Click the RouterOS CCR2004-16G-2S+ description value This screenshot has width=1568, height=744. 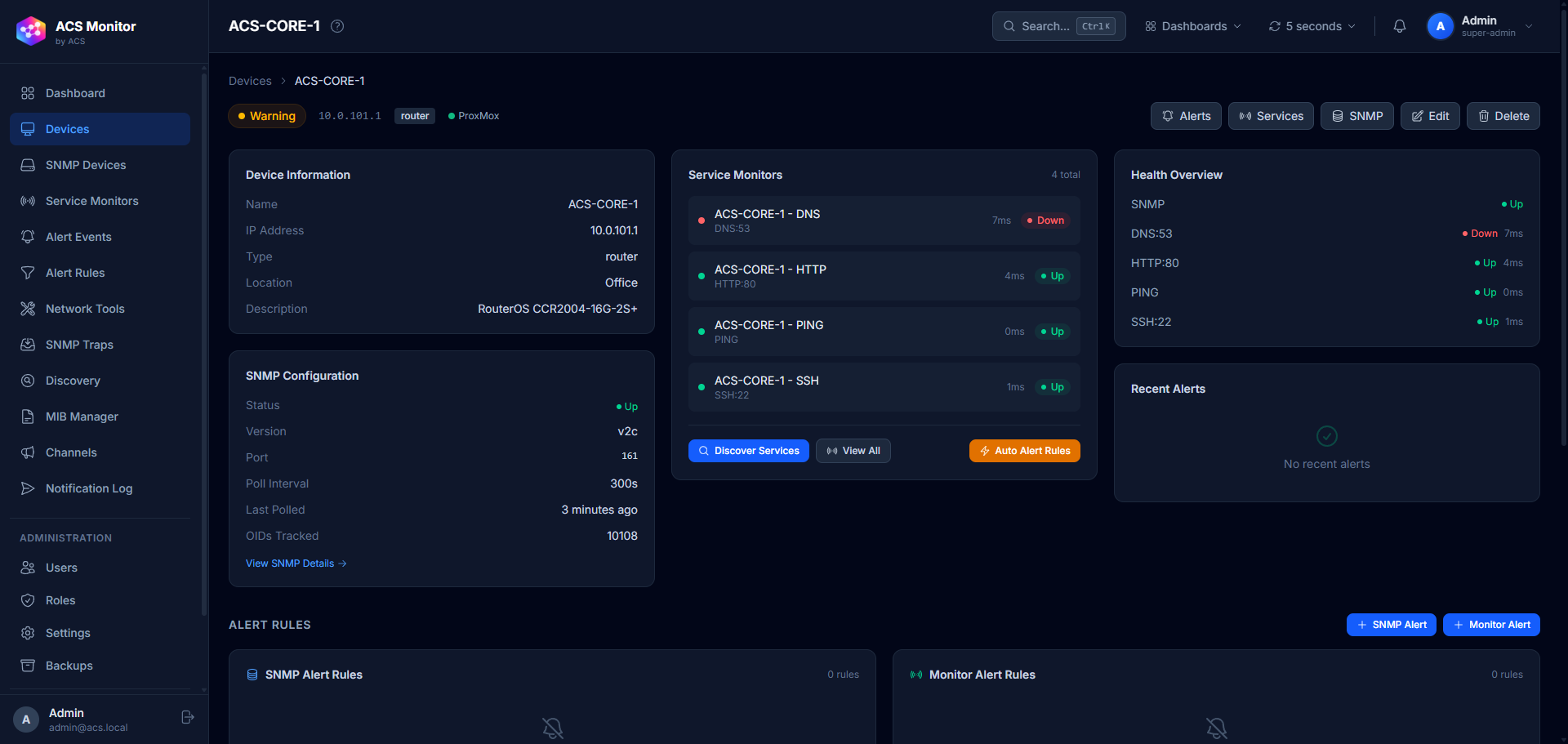pyautogui.click(x=558, y=309)
